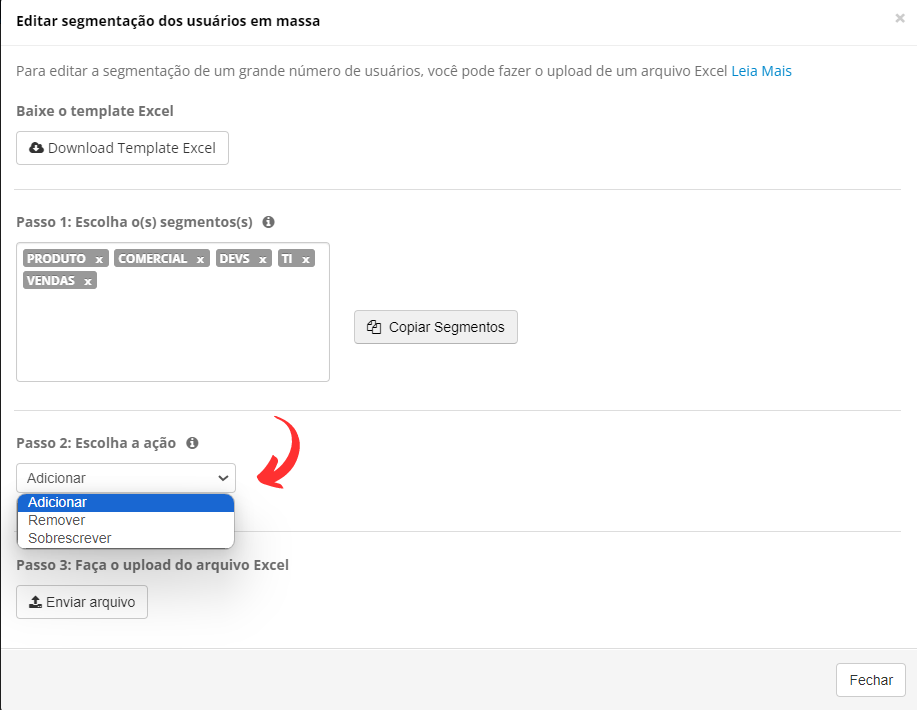
Task: Open the Adicionar action dropdown
Action: (126, 478)
